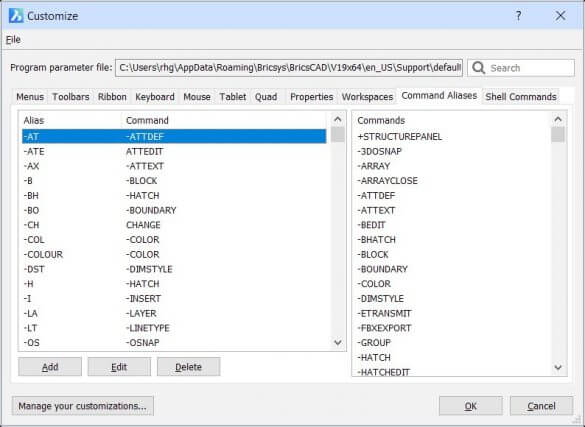The width and height of the screenshot is (585, 427).
Task: Click the Commands list scrollbar thumb
Action: pyautogui.click(x=558, y=135)
